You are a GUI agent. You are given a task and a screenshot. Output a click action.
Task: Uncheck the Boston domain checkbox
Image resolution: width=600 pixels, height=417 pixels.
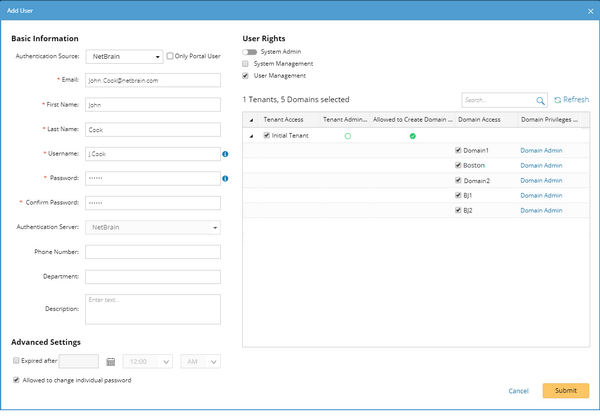click(x=458, y=165)
